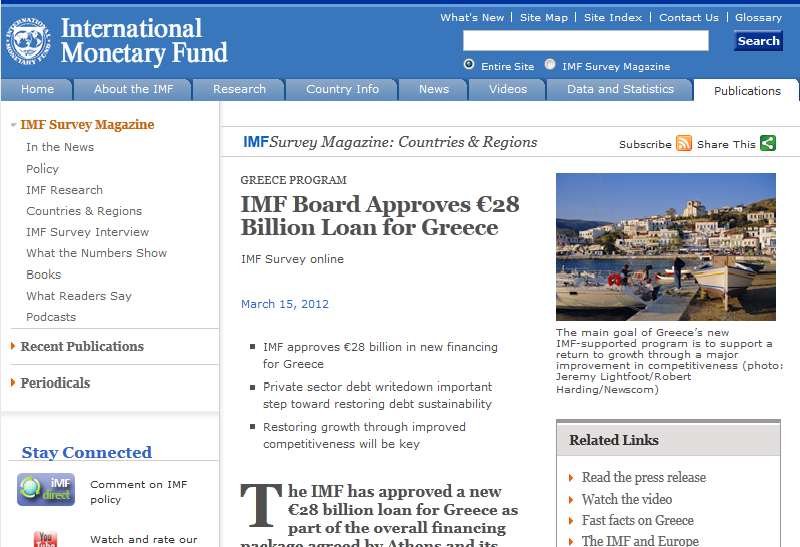Image resolution: width=800 pixels, height=547 pixels.
Task: Collapse the IMF Survey Magazine section
Action: [13, 125]
